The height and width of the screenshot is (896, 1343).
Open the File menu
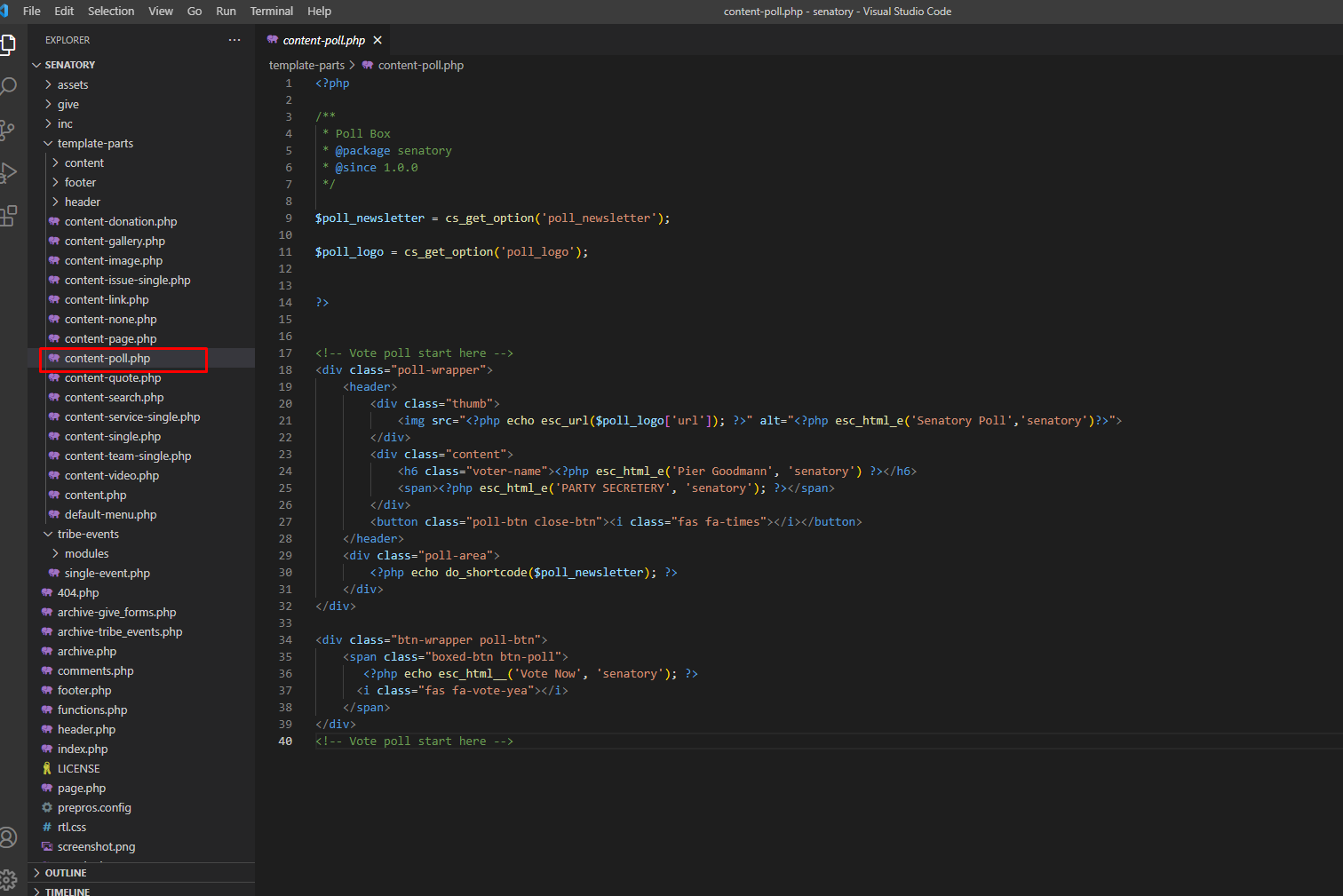click(32, 12)
